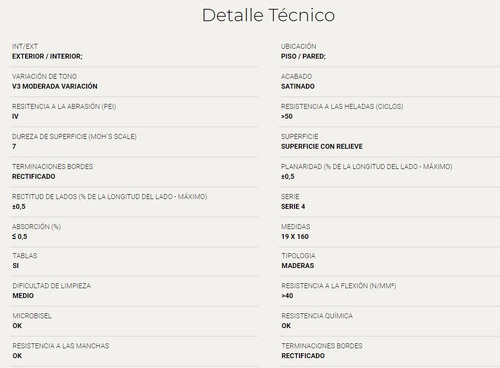The height and width of the screenshot is (368, 500).
Task: Click the Detalle Técnico heading
Action: 268,15
